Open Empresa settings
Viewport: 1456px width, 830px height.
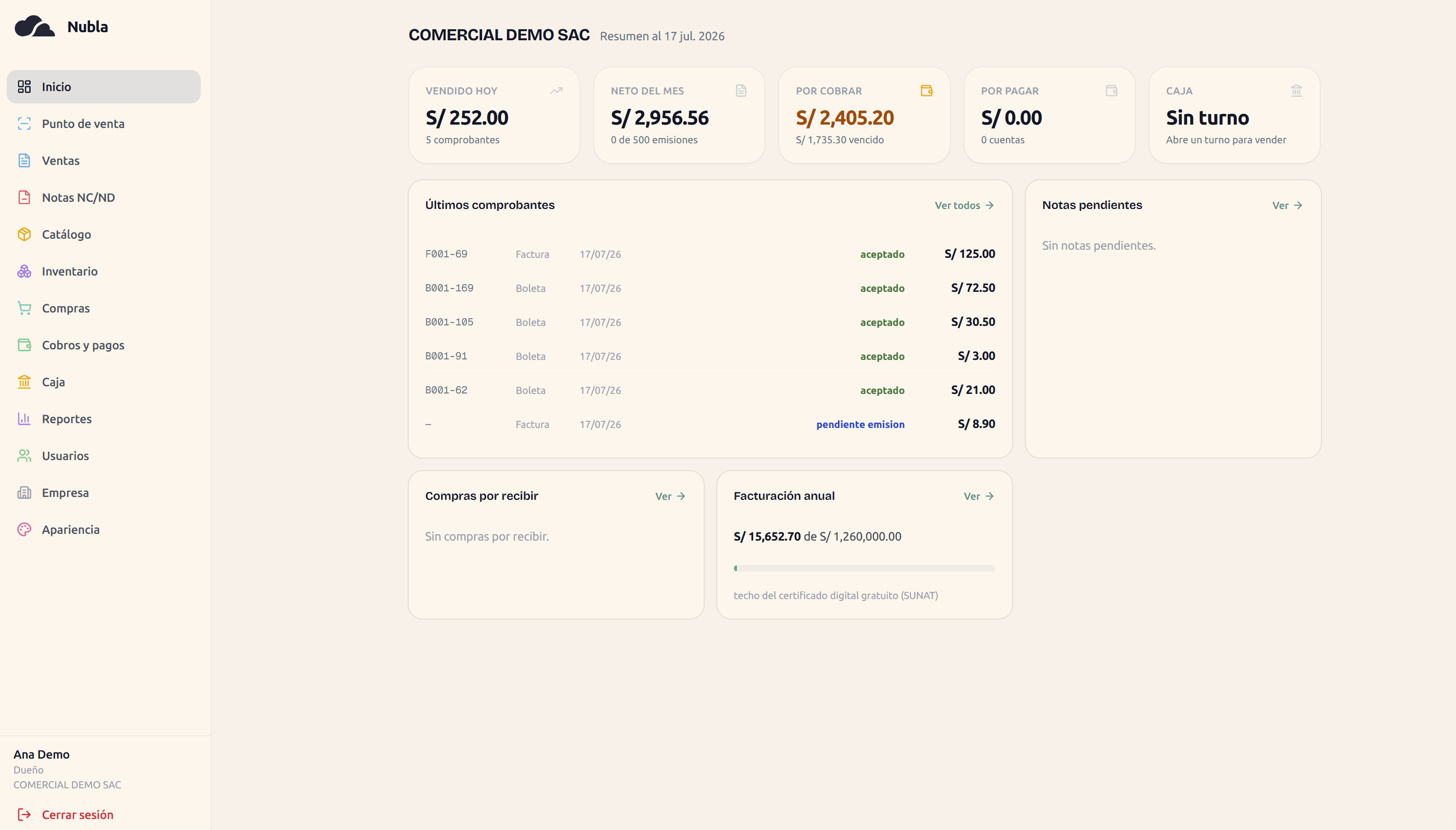103,493
